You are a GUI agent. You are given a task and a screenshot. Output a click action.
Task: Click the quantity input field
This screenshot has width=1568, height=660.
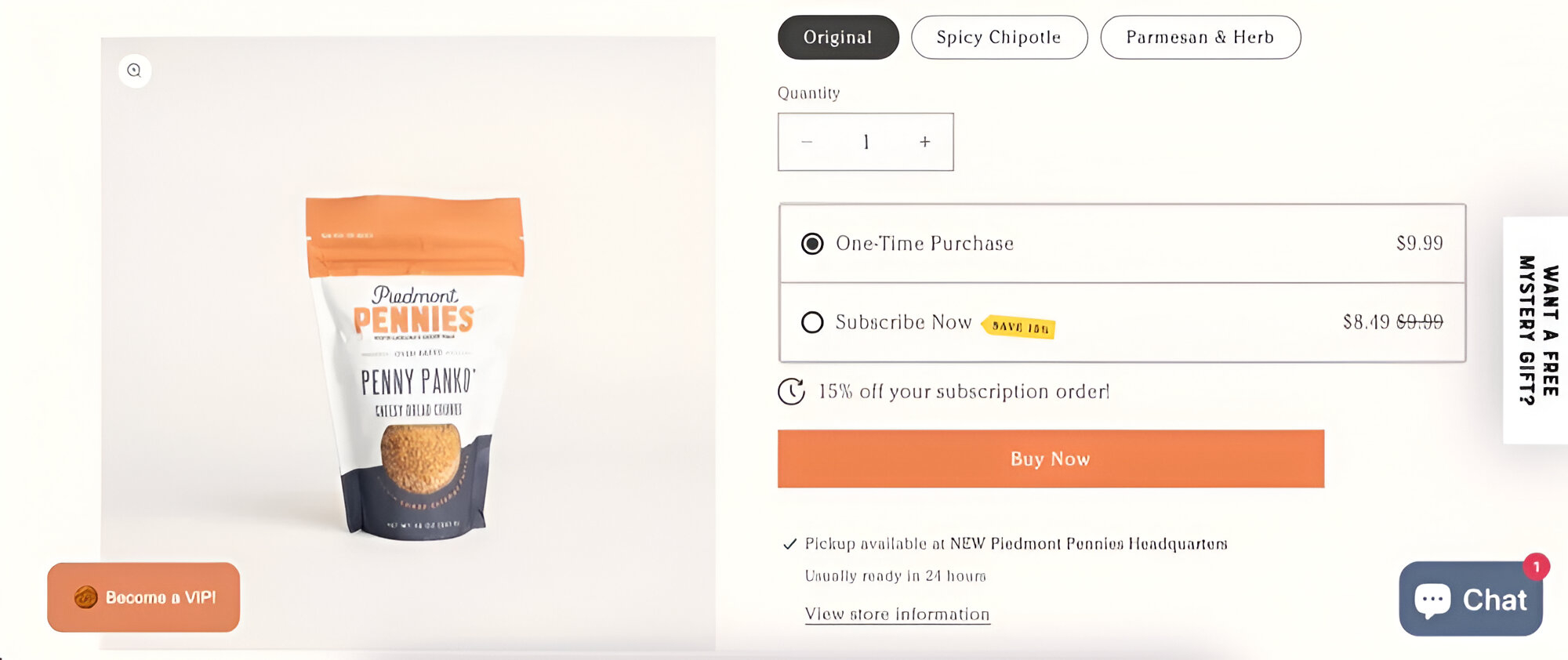tap(866, 142)
